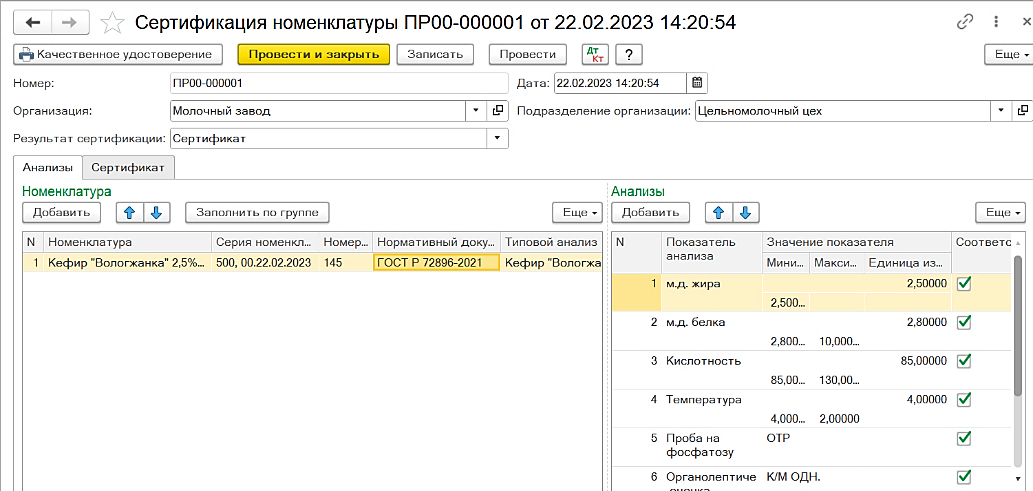Image resolution: width=1033 pixels, height=491 pixels.
Task: Move Номенклатура row up with blue arrow
Action: [x=130, y=212]
